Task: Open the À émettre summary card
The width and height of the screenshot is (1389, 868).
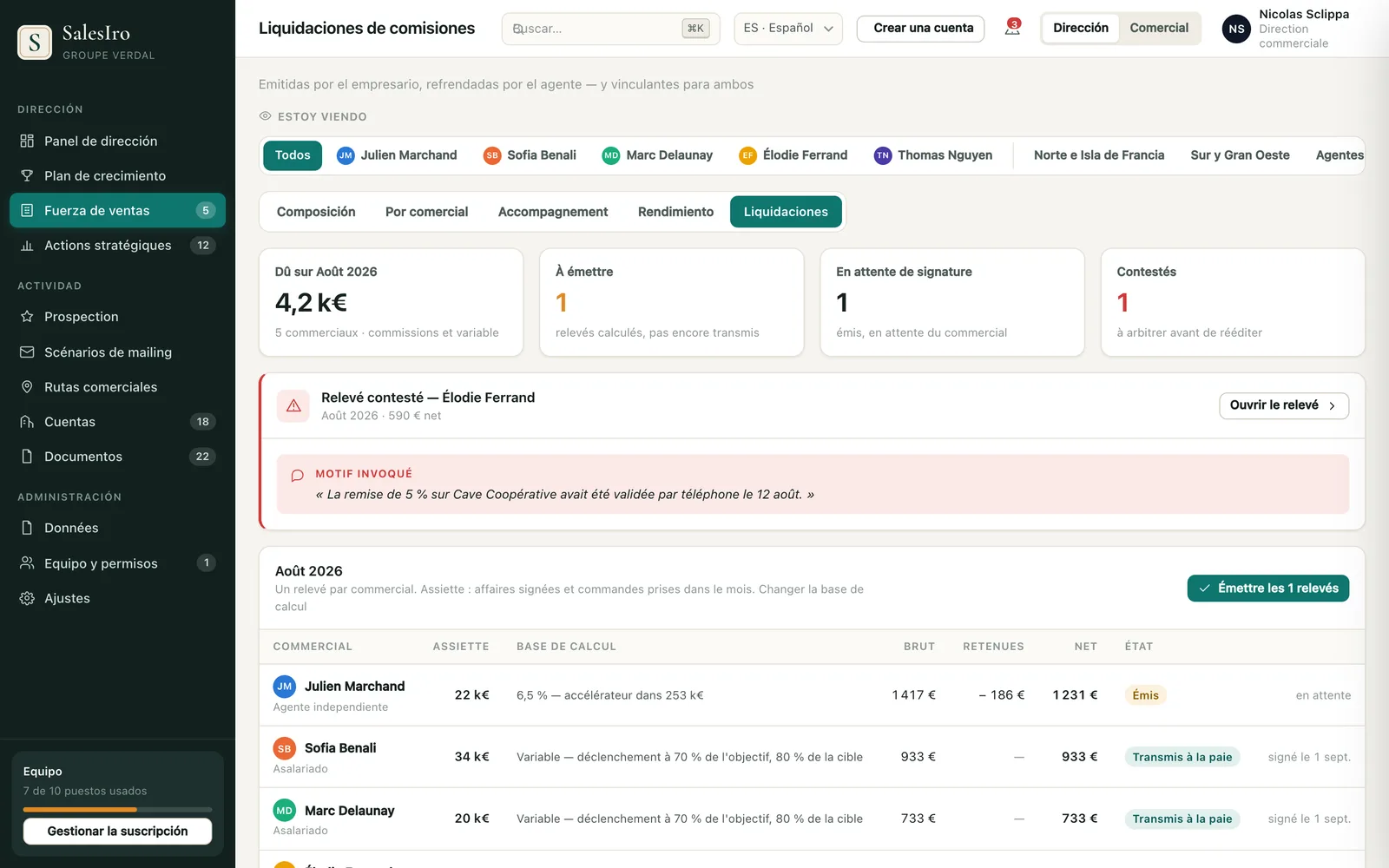Action: (x=672, y=302)
